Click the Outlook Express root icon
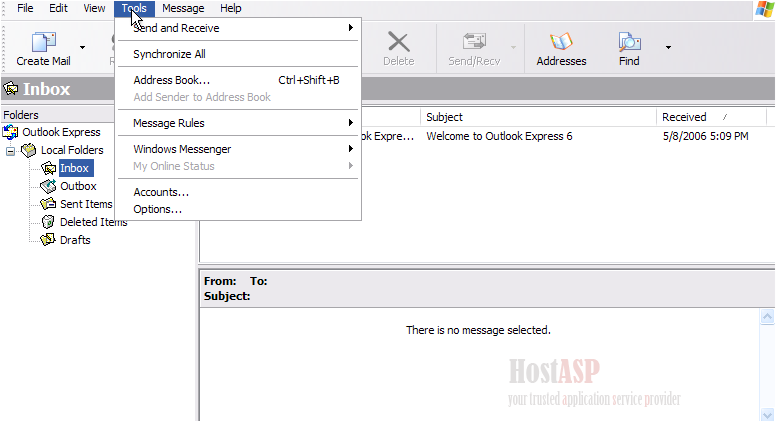 [x=10, y=133]
